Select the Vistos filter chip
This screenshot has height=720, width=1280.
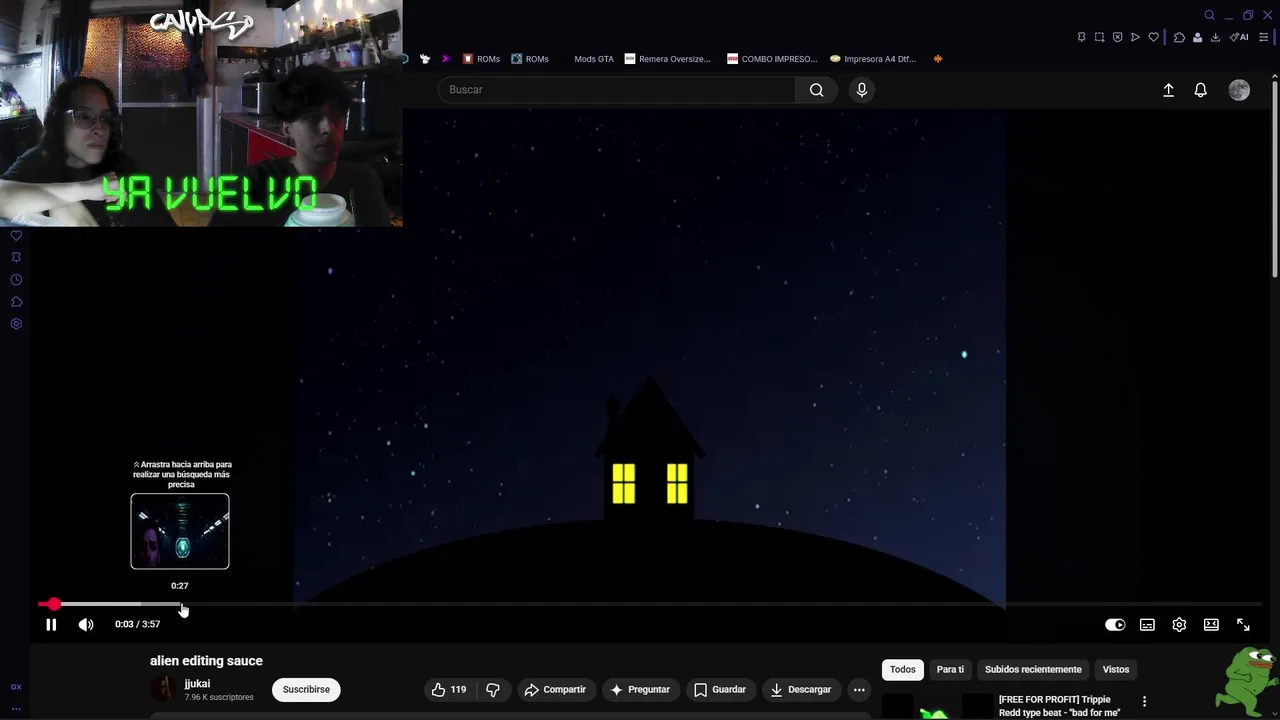click(x=1116, y=669)
